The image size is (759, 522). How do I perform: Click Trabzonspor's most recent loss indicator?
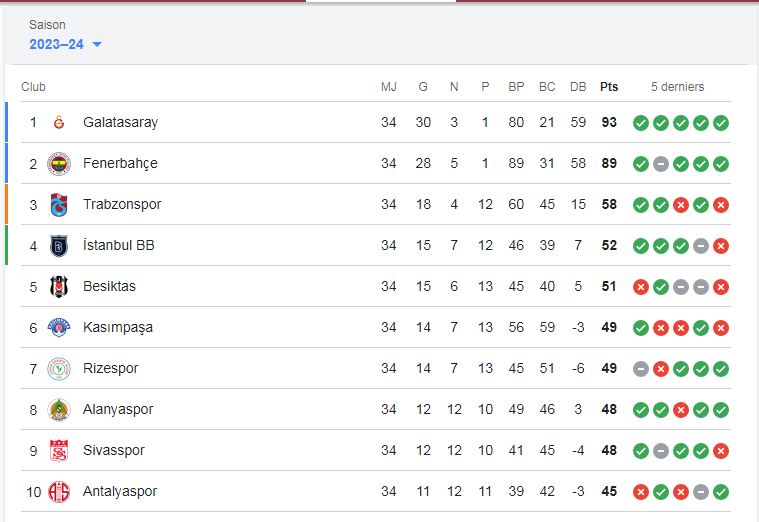[x=721, y=204]
